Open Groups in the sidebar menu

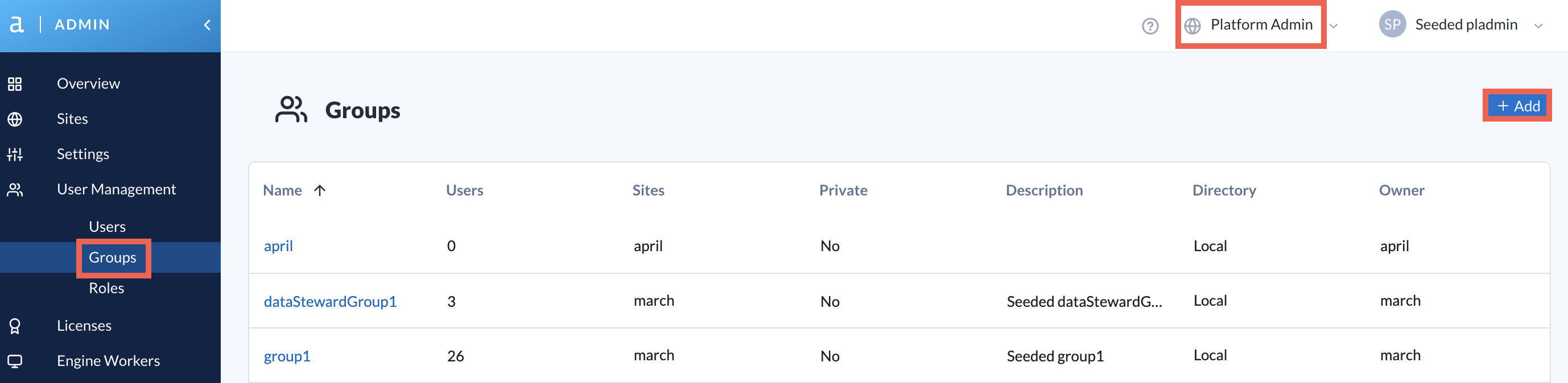(x=113, y=258)
